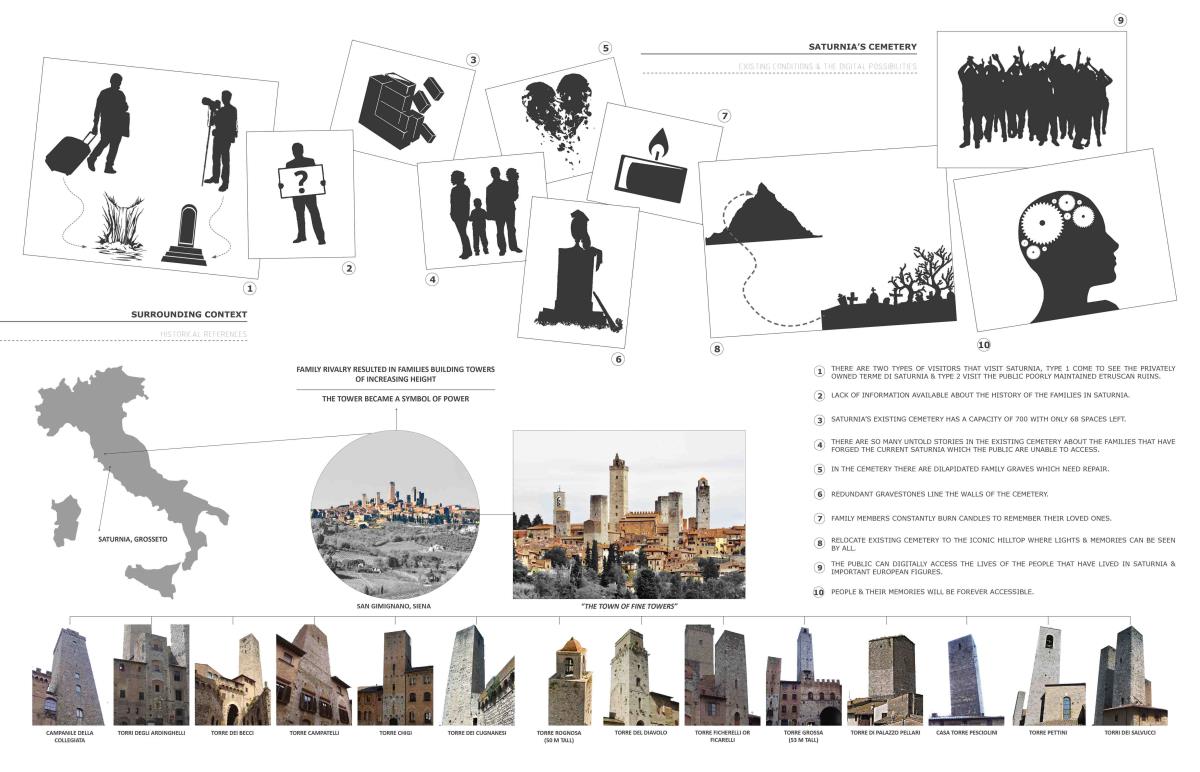Click the photographer with tripod silhouette

point(219,142)
